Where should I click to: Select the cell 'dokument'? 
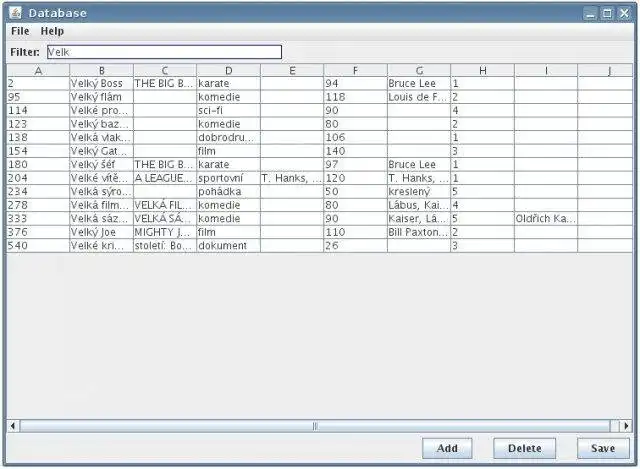tap(229, 245)
